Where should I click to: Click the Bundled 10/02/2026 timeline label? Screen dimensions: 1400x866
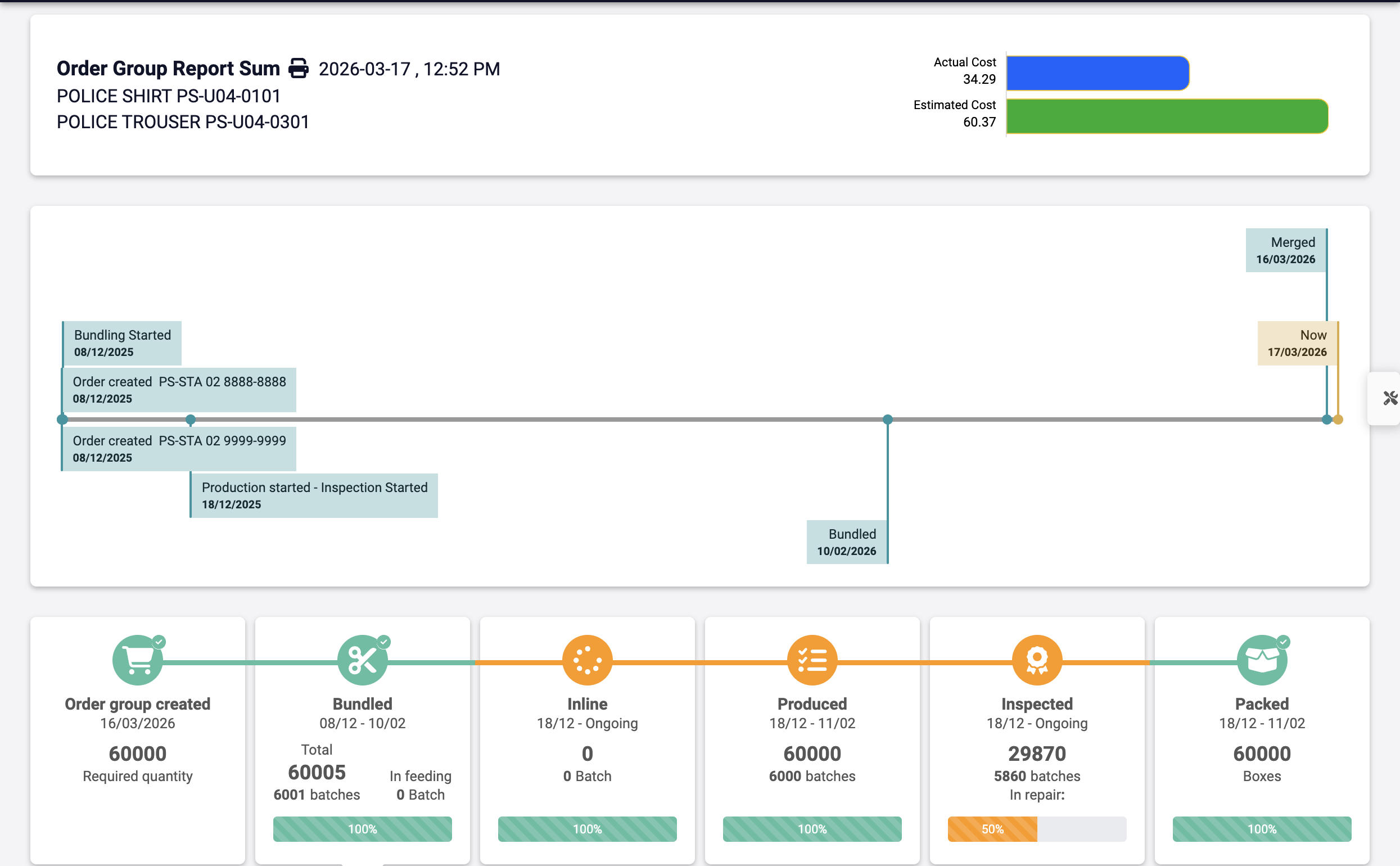(x=846, y=542)
